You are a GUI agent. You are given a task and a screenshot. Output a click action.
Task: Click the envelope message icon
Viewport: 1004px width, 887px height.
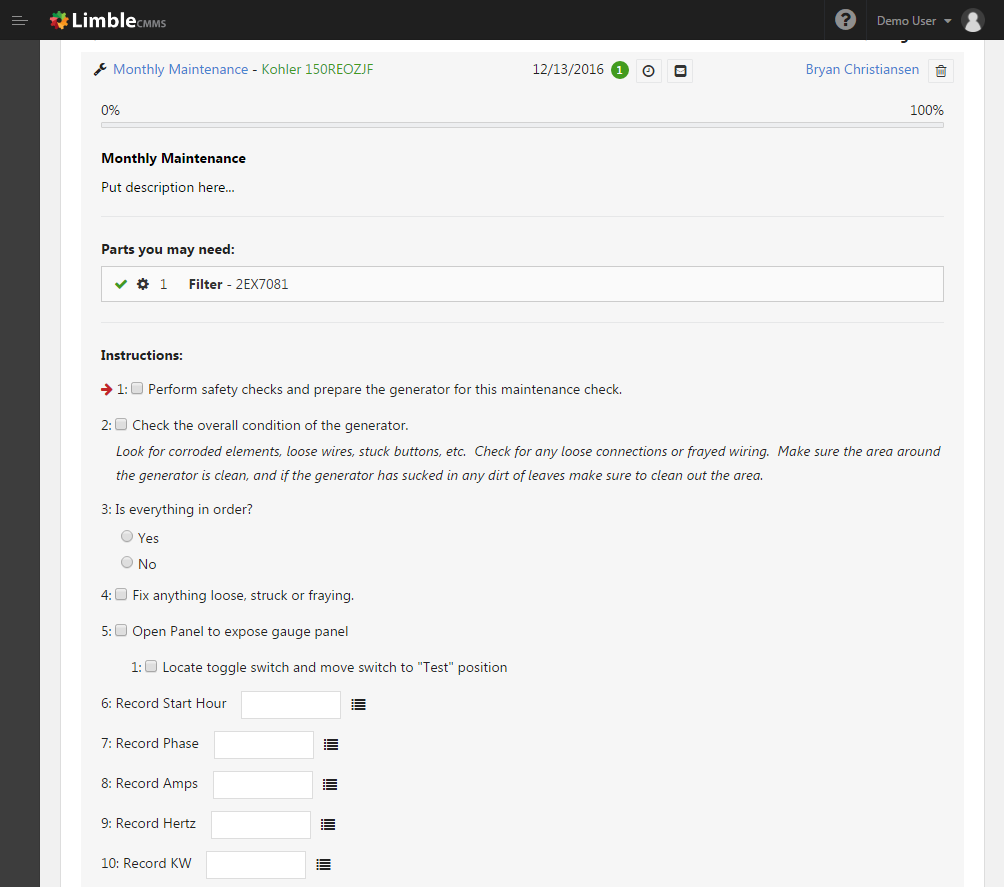click(680, 71)
